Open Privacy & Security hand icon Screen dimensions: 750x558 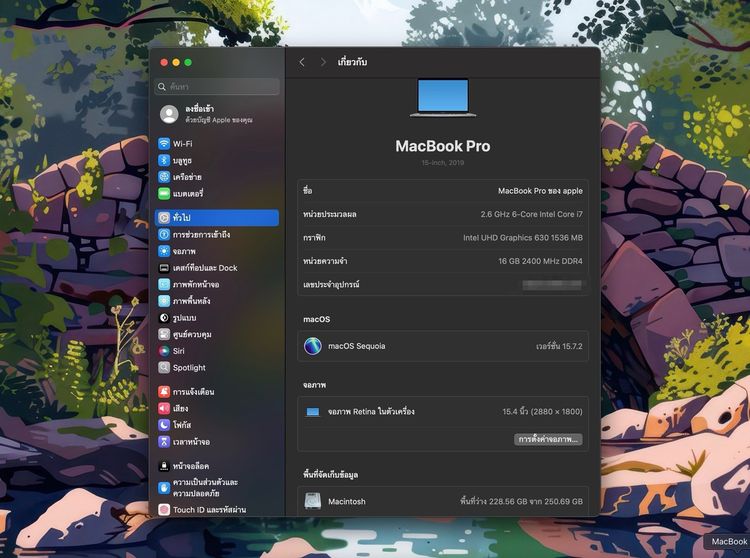164,488
